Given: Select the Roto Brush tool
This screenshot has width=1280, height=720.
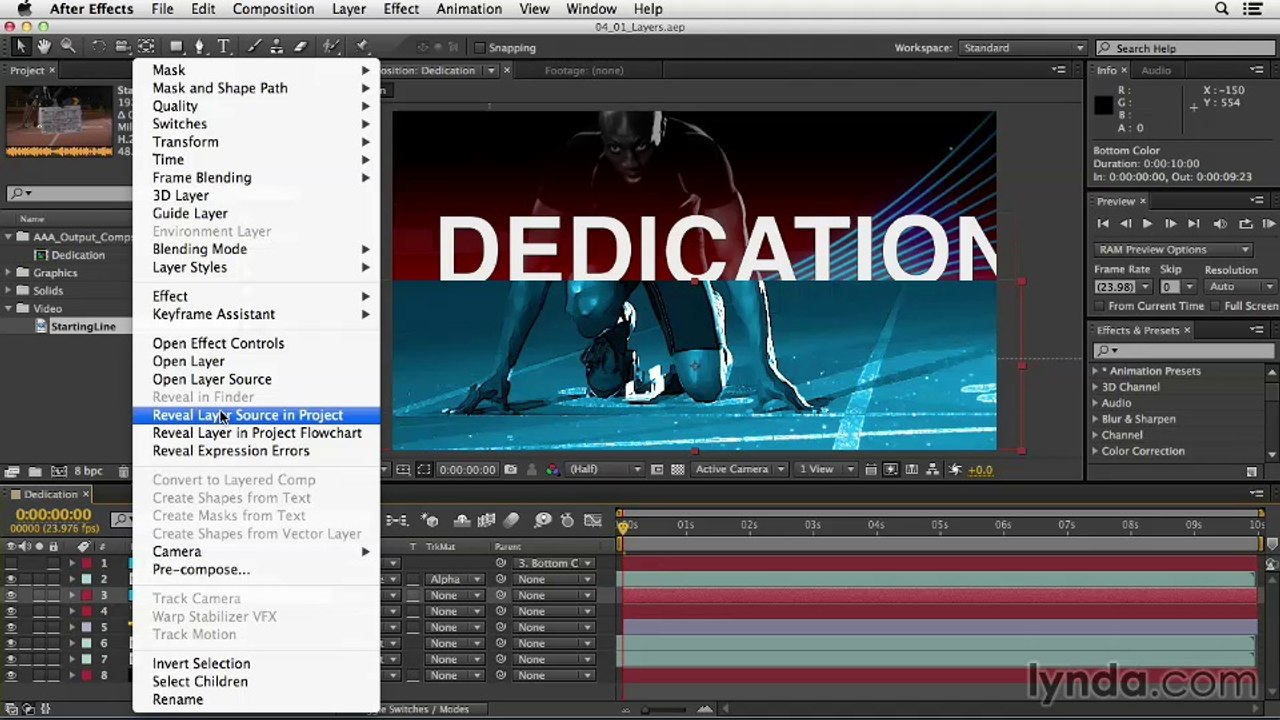Looking at the screenshot, I should click(331, 47).
